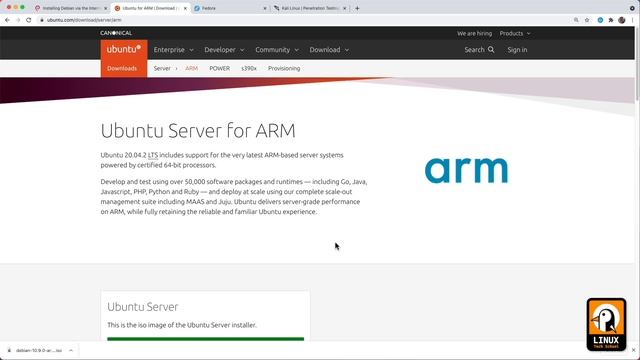Open the Downloads section tab
Image resolution: width=640 pixels, height=360 pixels.
122,69
